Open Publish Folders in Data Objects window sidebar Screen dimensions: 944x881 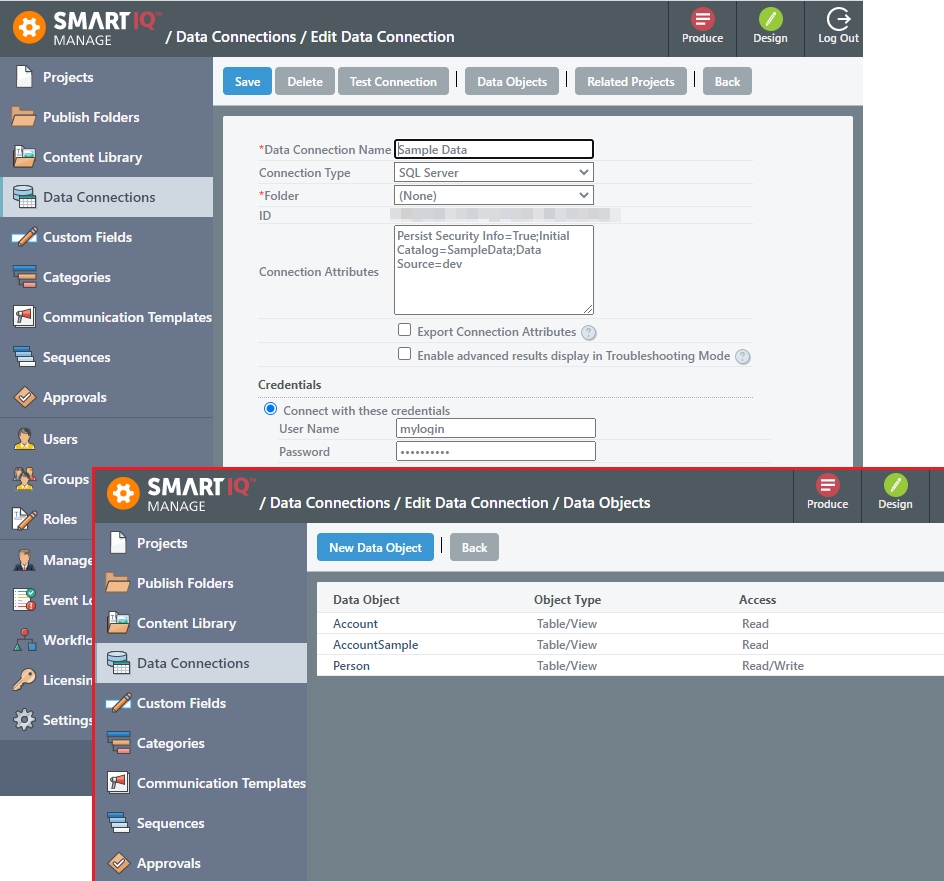(x=201, y=583)
